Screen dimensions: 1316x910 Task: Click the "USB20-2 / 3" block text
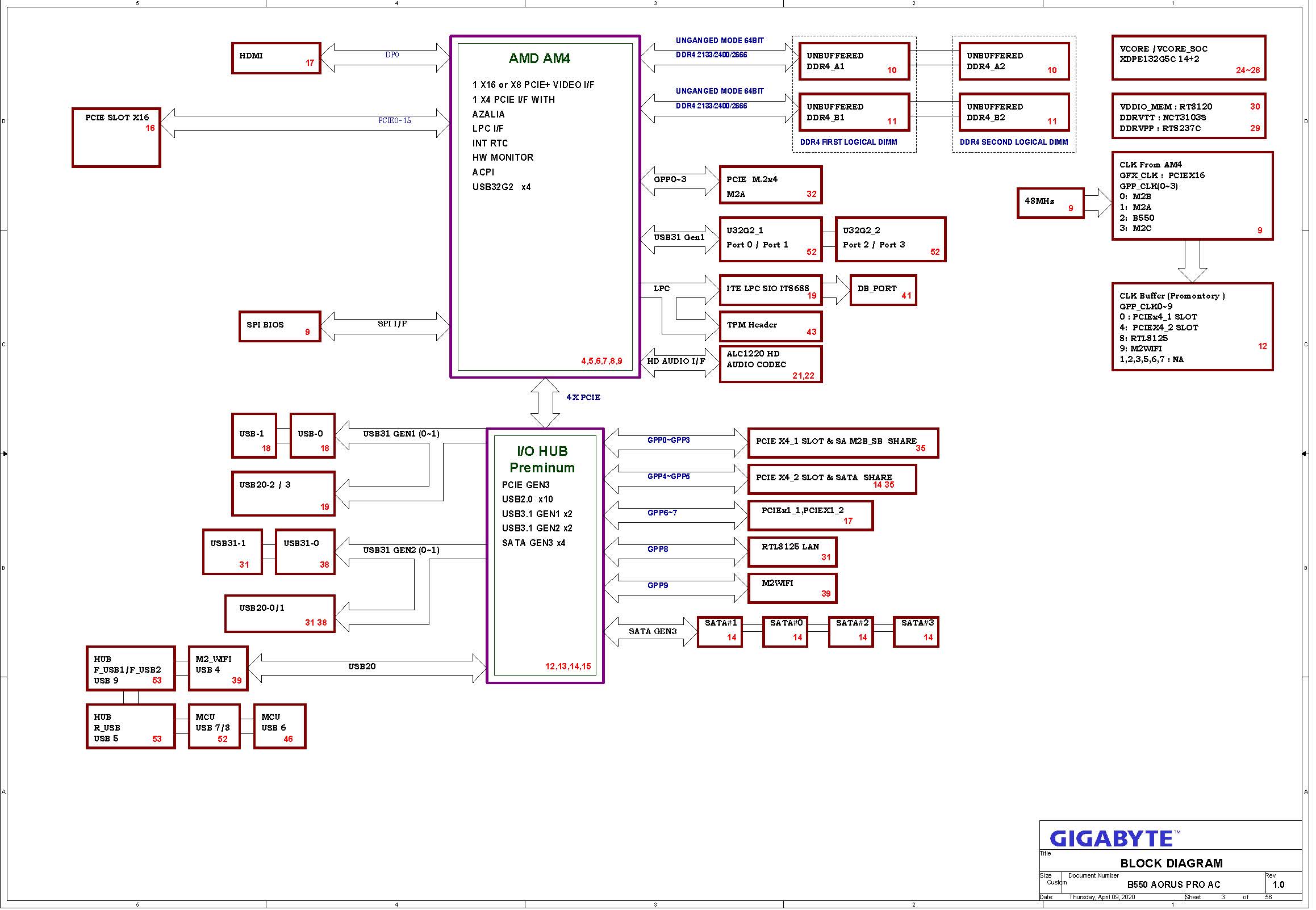(265, 485)
